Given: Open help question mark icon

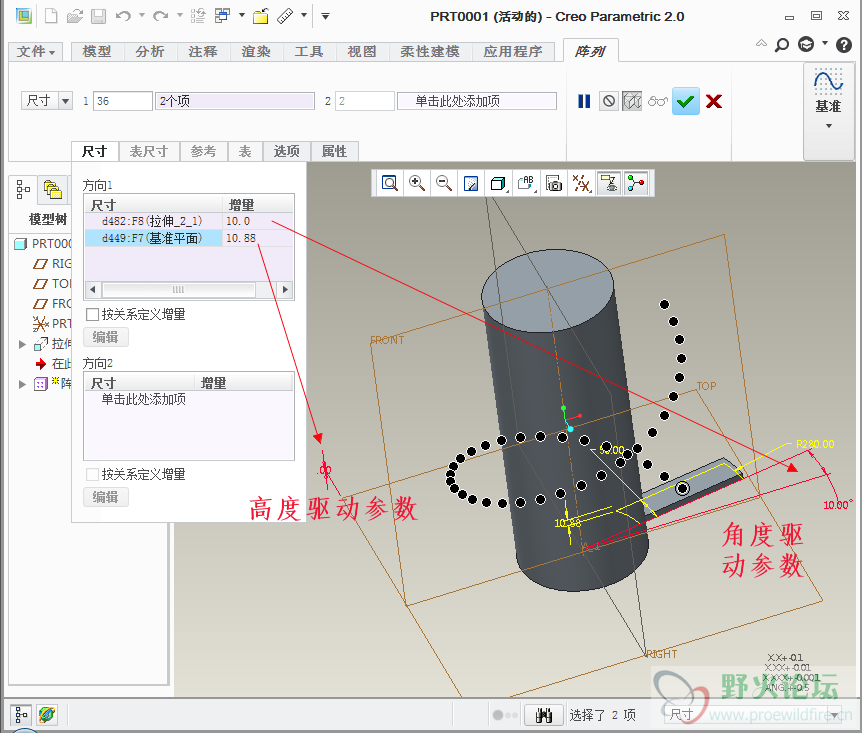Looking at the screenshot, I should click(x=844, y=45).
